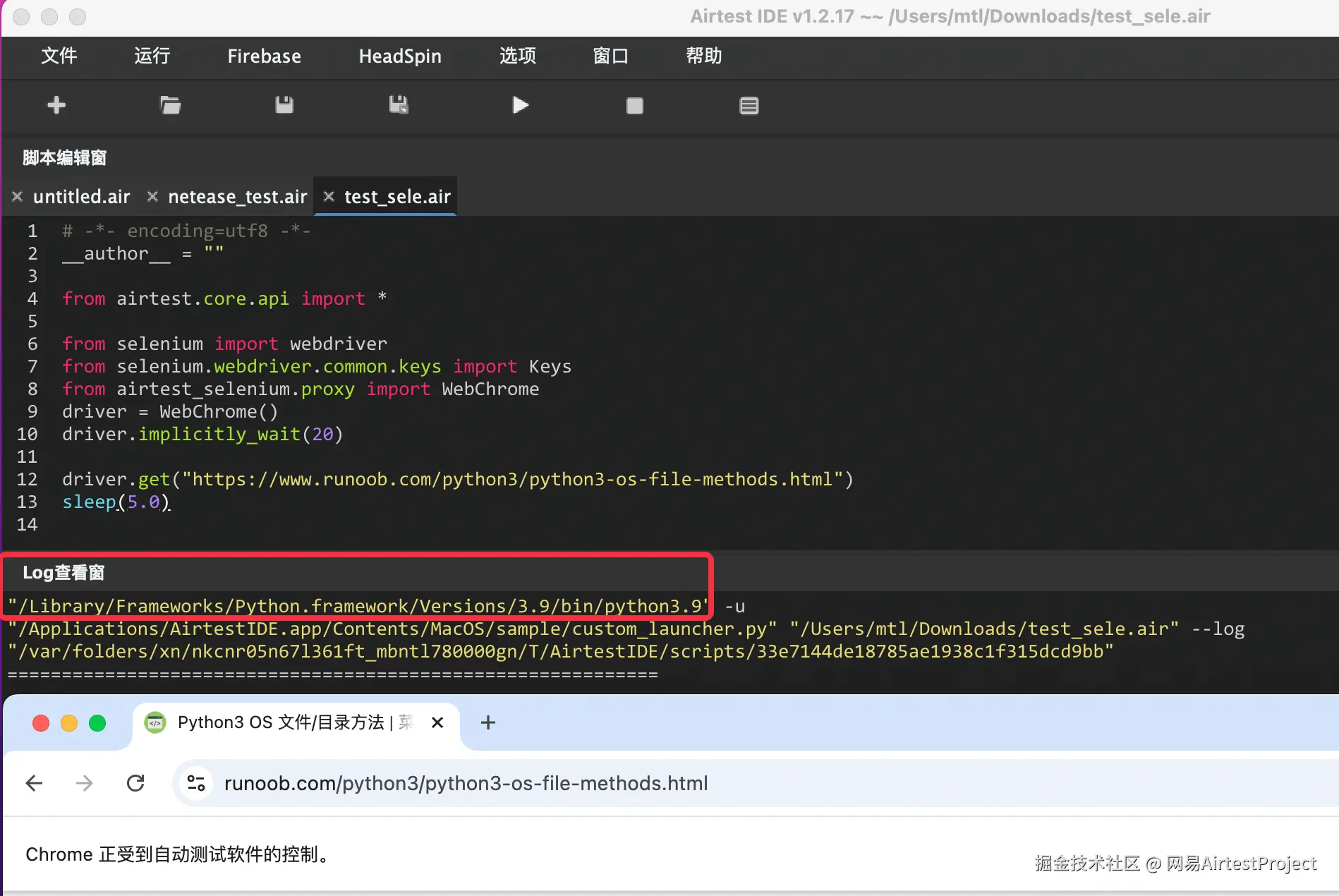Image resolution: width=1339 pixels, height=896 pixels.
Task: Click the driver.get URL string in code
Action: (513, 479)
